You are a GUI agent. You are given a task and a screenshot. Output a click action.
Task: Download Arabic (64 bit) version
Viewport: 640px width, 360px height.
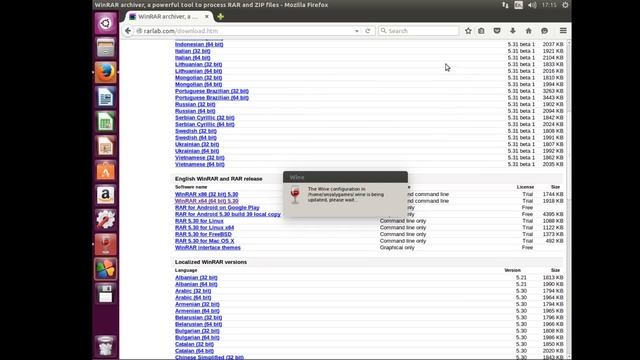pos(193,298)
